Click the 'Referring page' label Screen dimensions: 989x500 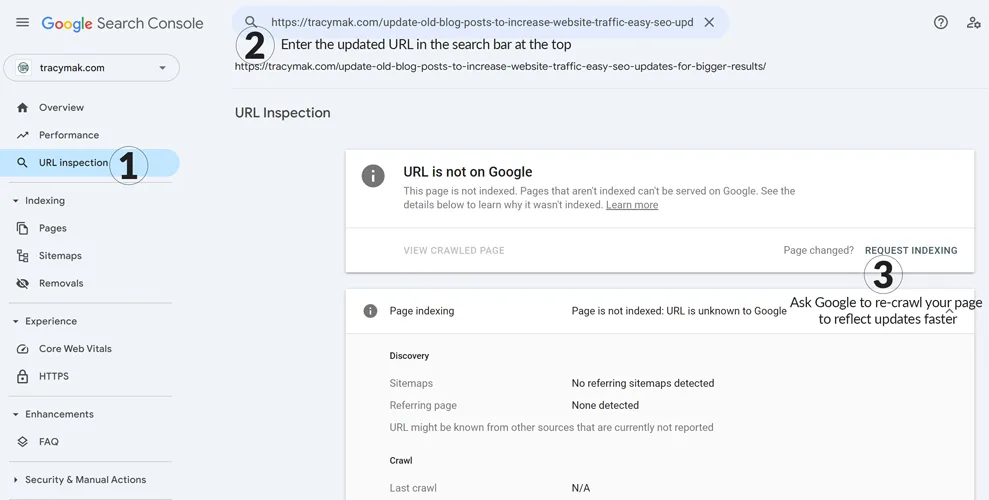(x=423, y=405)
